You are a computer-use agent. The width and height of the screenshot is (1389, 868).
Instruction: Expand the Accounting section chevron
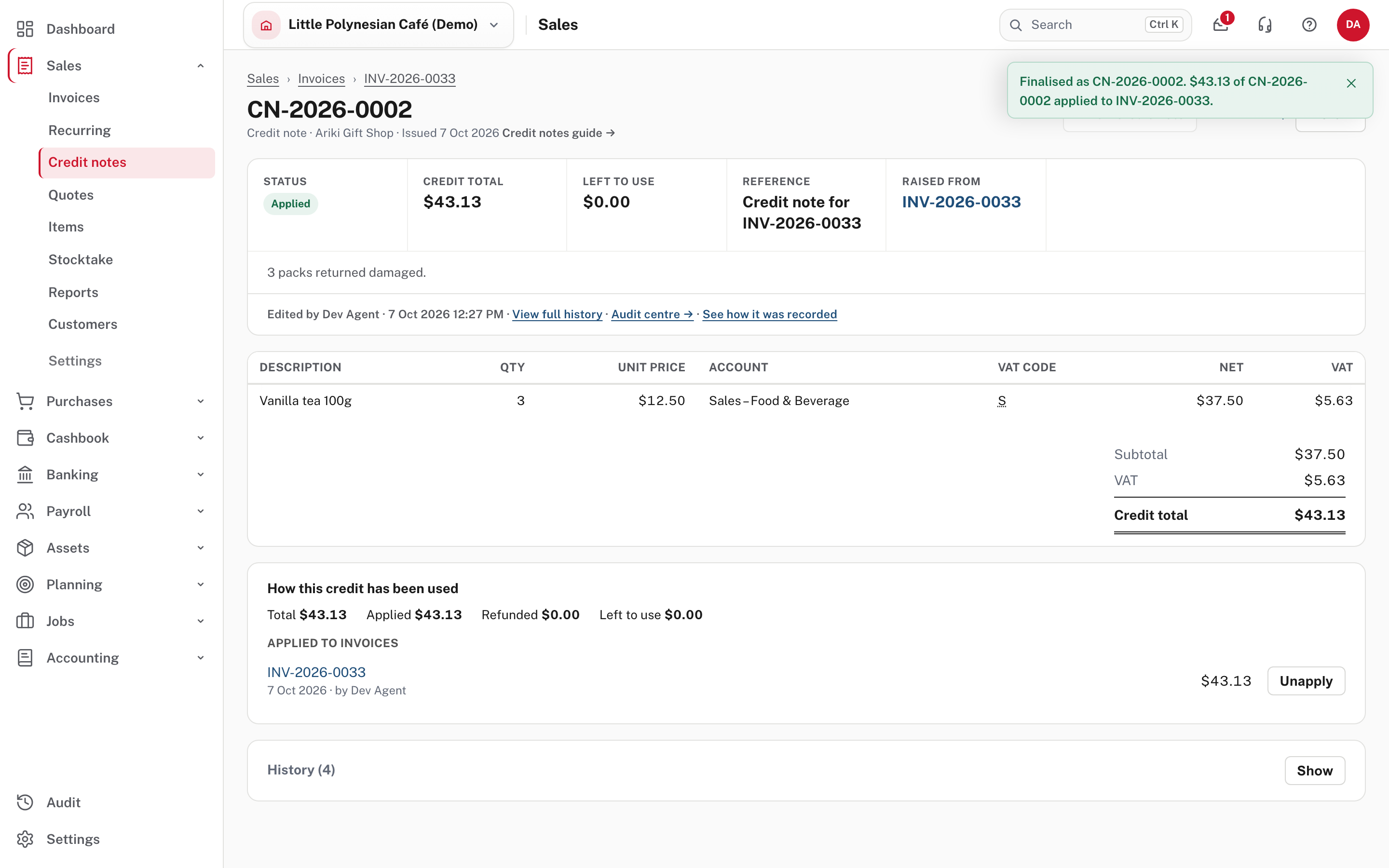pyautogui.click(x=200, y=658)
